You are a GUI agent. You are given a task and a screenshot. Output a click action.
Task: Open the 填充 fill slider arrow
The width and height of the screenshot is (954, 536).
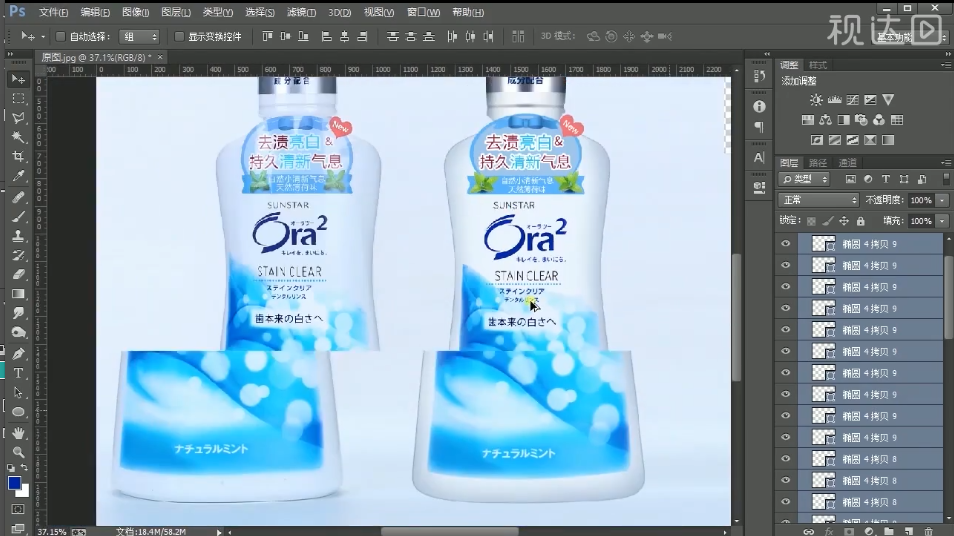[x=942, y=221]
